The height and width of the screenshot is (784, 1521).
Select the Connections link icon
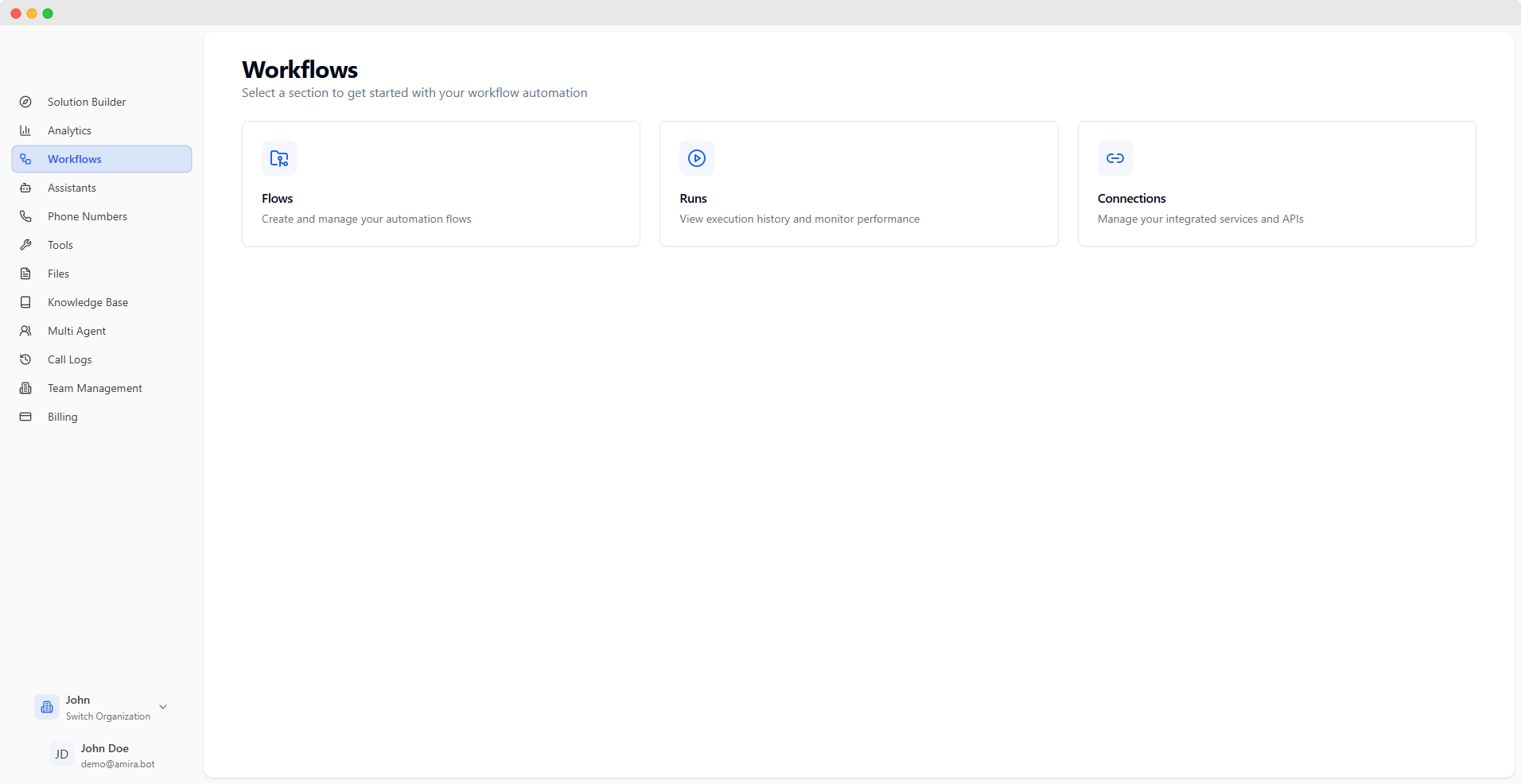(1114, 158)
